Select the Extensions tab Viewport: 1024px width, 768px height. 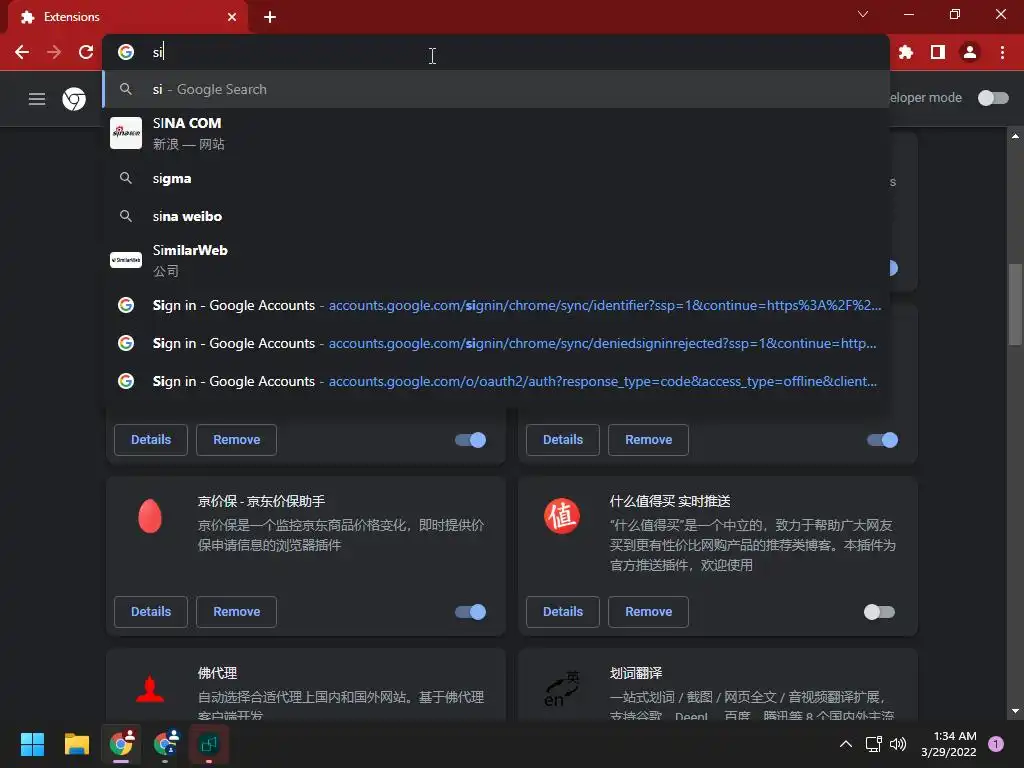coord(127,17)
